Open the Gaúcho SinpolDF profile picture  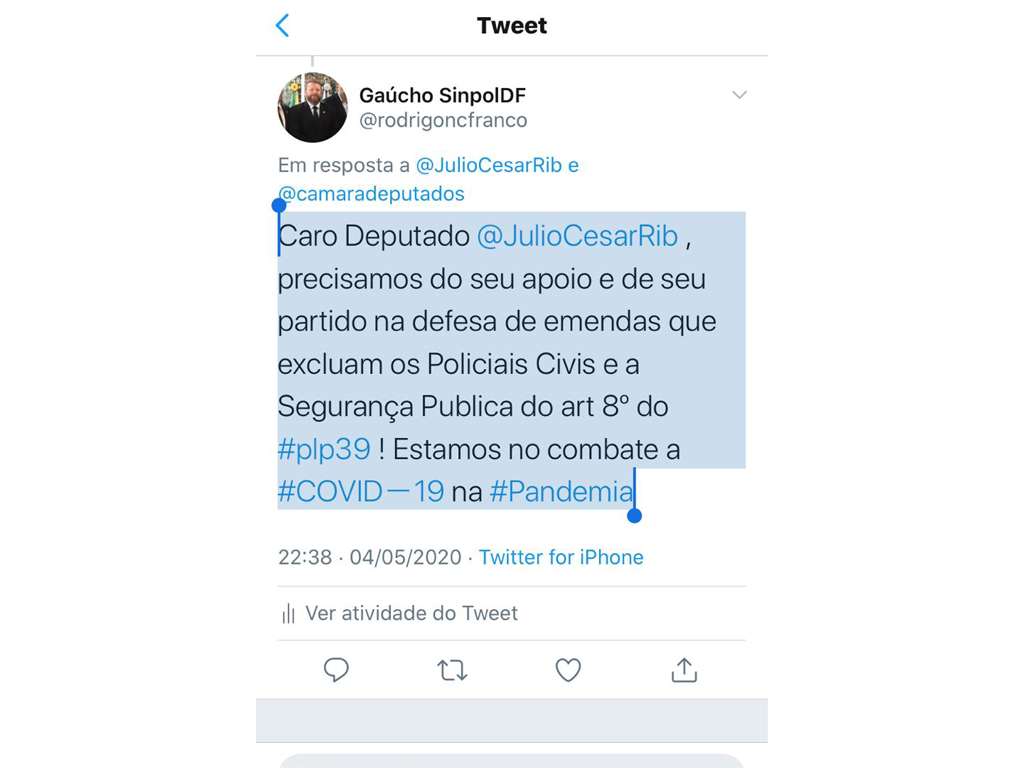(313, 107)
